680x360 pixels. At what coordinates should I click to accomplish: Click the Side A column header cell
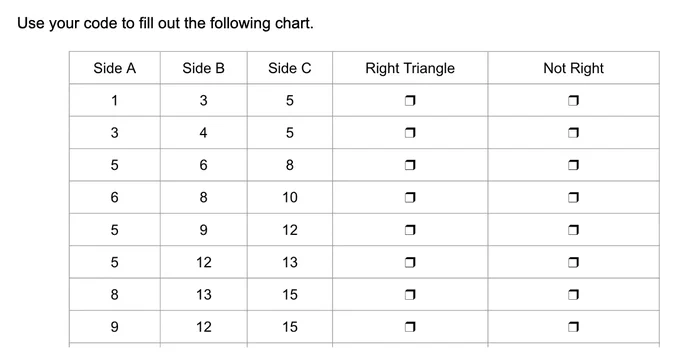114,68
